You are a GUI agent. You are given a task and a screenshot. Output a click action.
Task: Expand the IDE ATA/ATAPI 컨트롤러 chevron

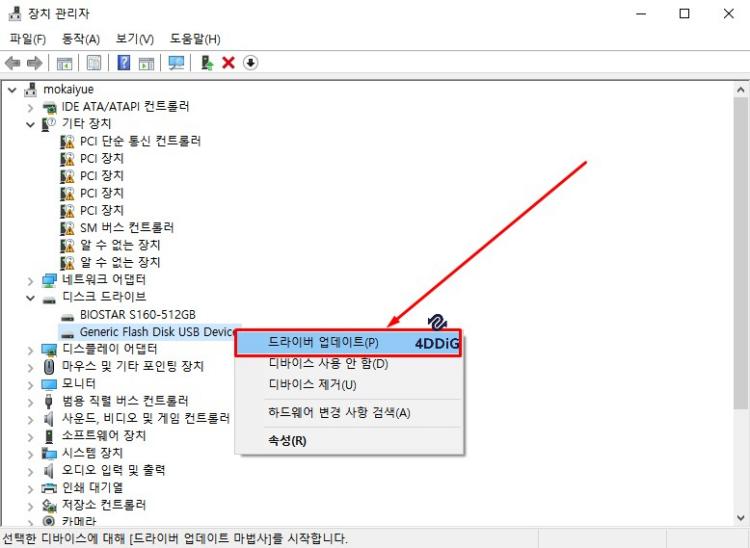click(30, 107)
